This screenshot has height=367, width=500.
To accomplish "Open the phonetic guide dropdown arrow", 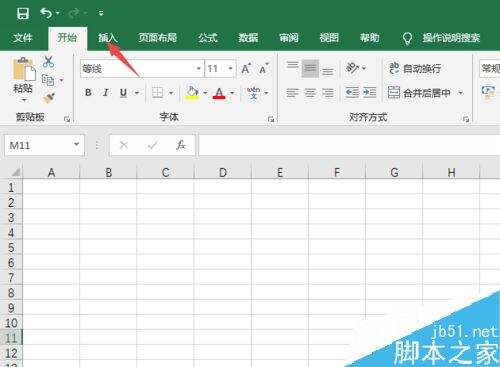I will click(267, 93).
